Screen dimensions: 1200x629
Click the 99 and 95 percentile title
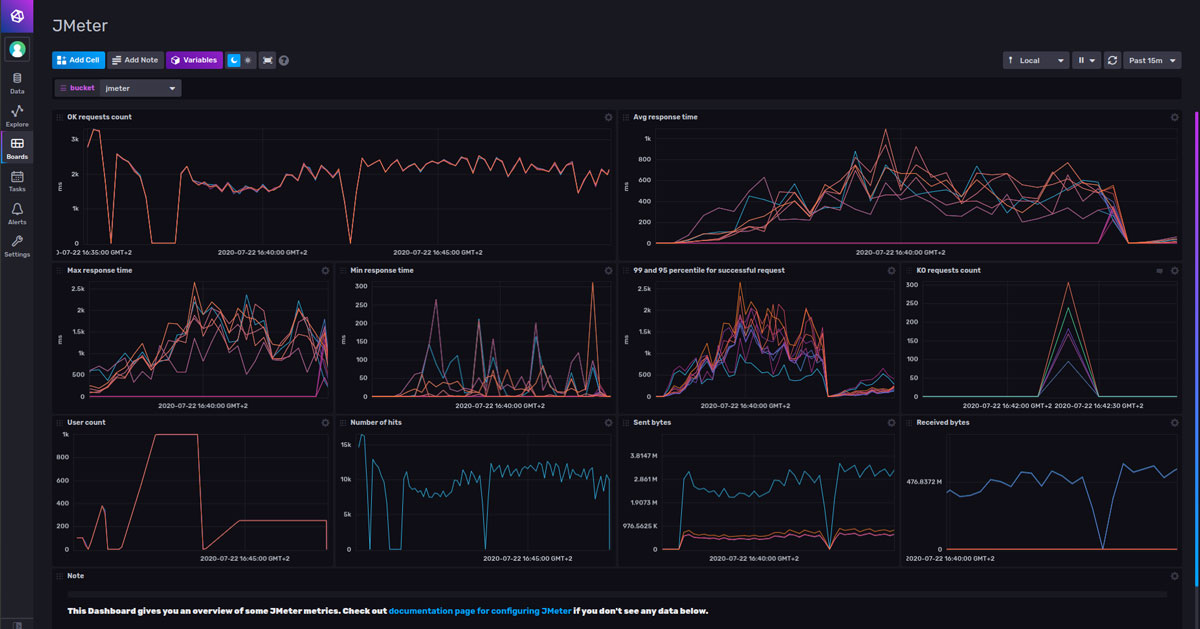click(709, 270)
